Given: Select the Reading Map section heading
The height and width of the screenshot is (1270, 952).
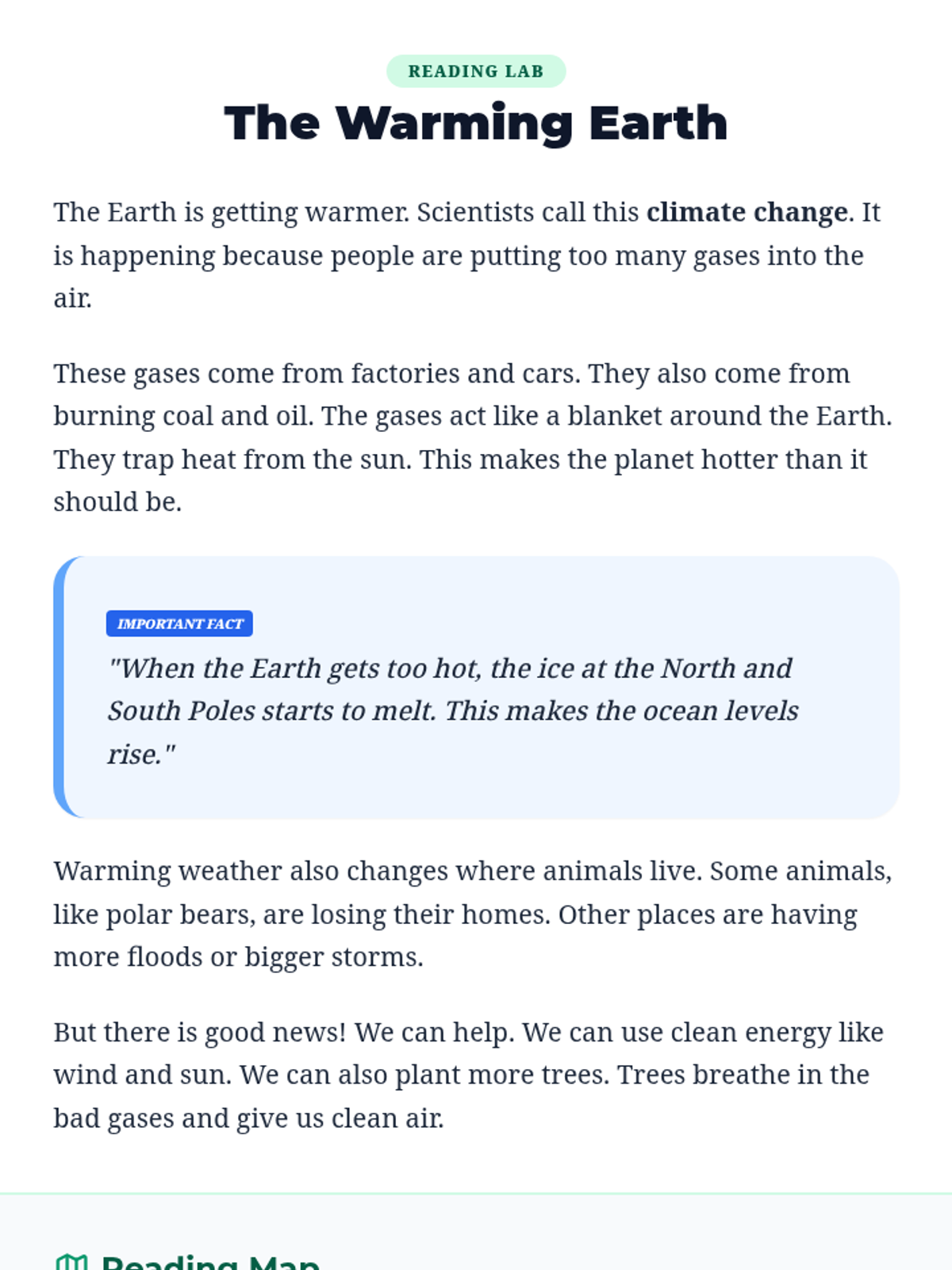Looking at the screenshot, I should pyautogui.click(x=210, y=1262).
